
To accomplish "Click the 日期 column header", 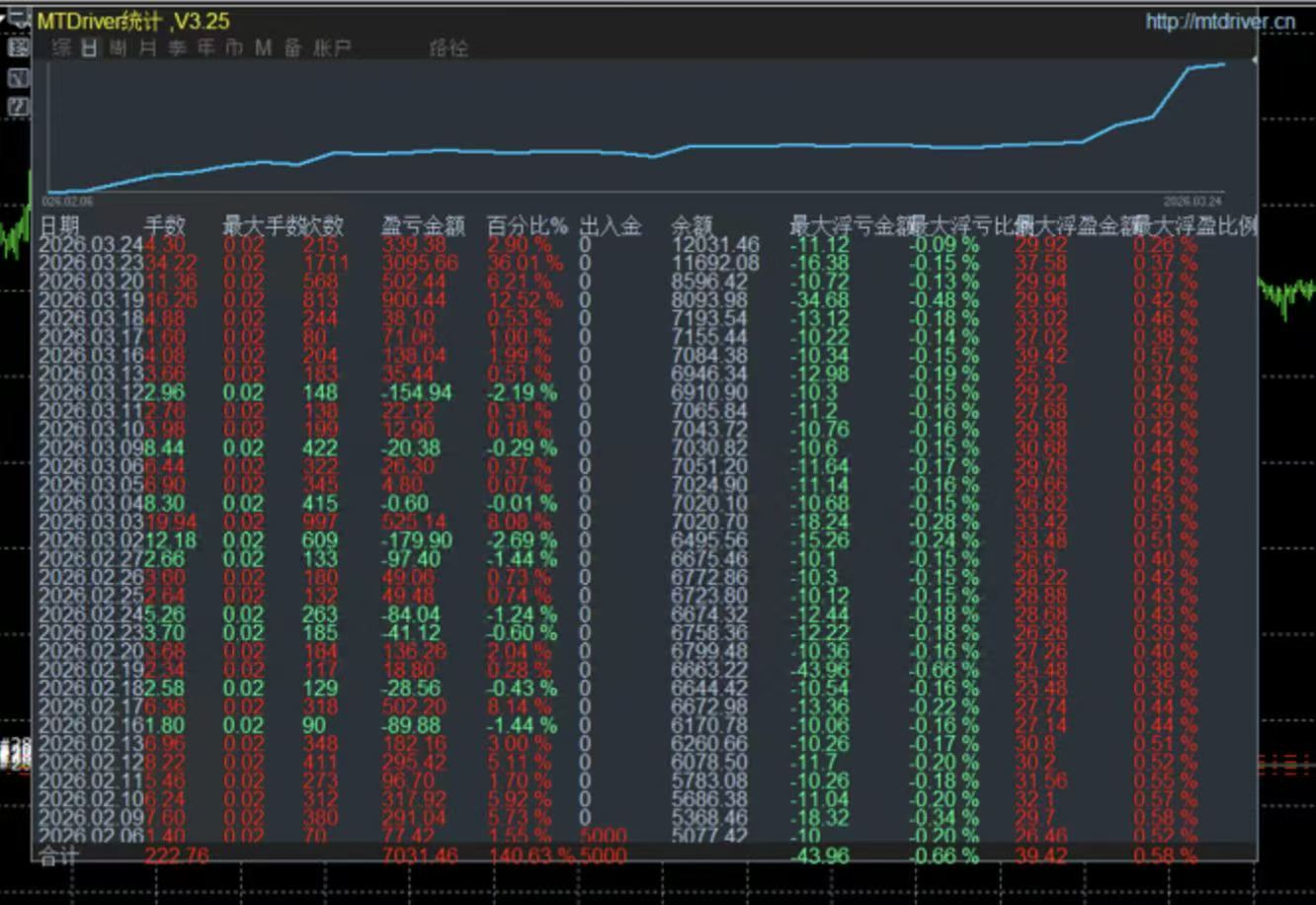I will tap(58, 225).
